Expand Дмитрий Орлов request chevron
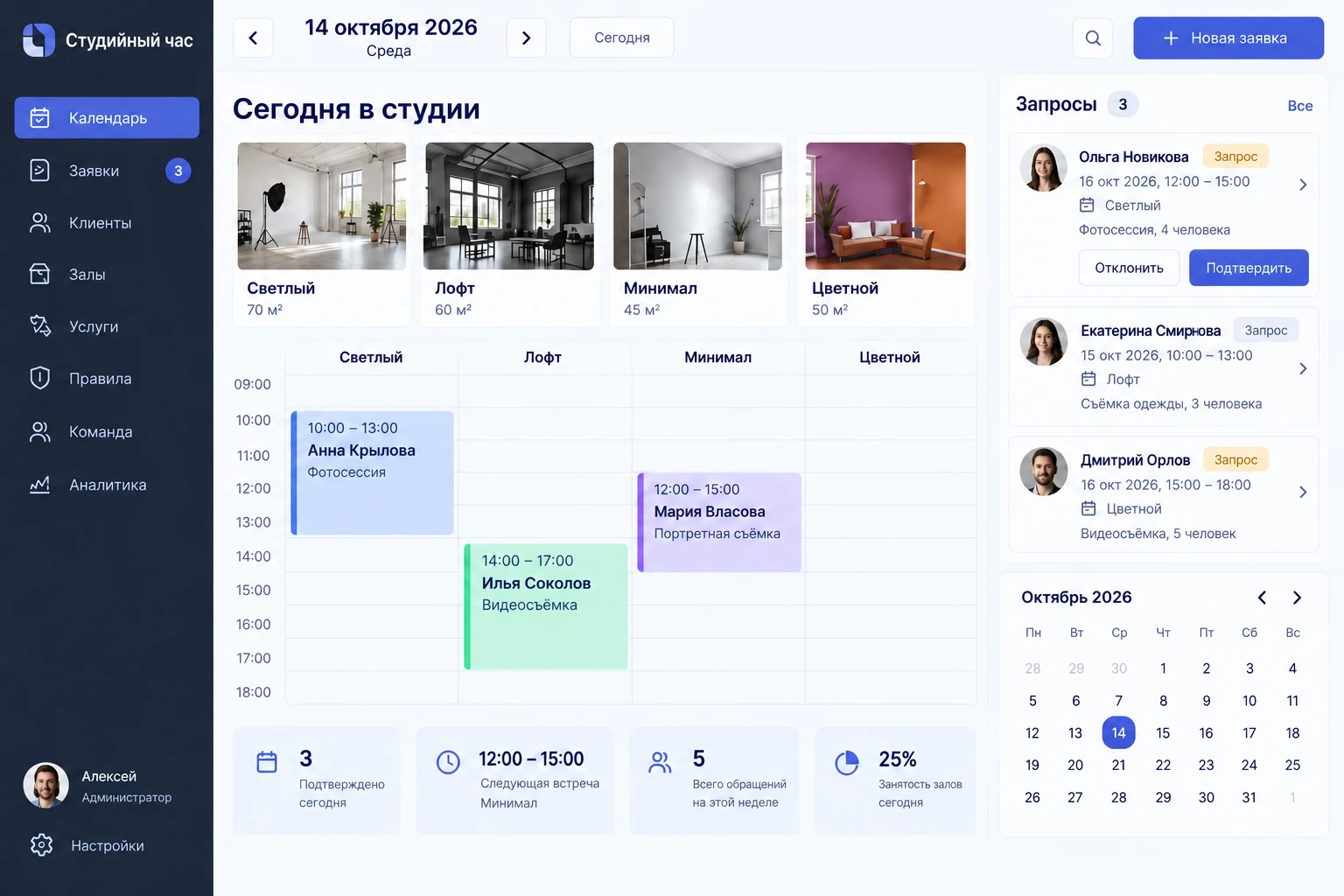 click(x=1303, y=492)
